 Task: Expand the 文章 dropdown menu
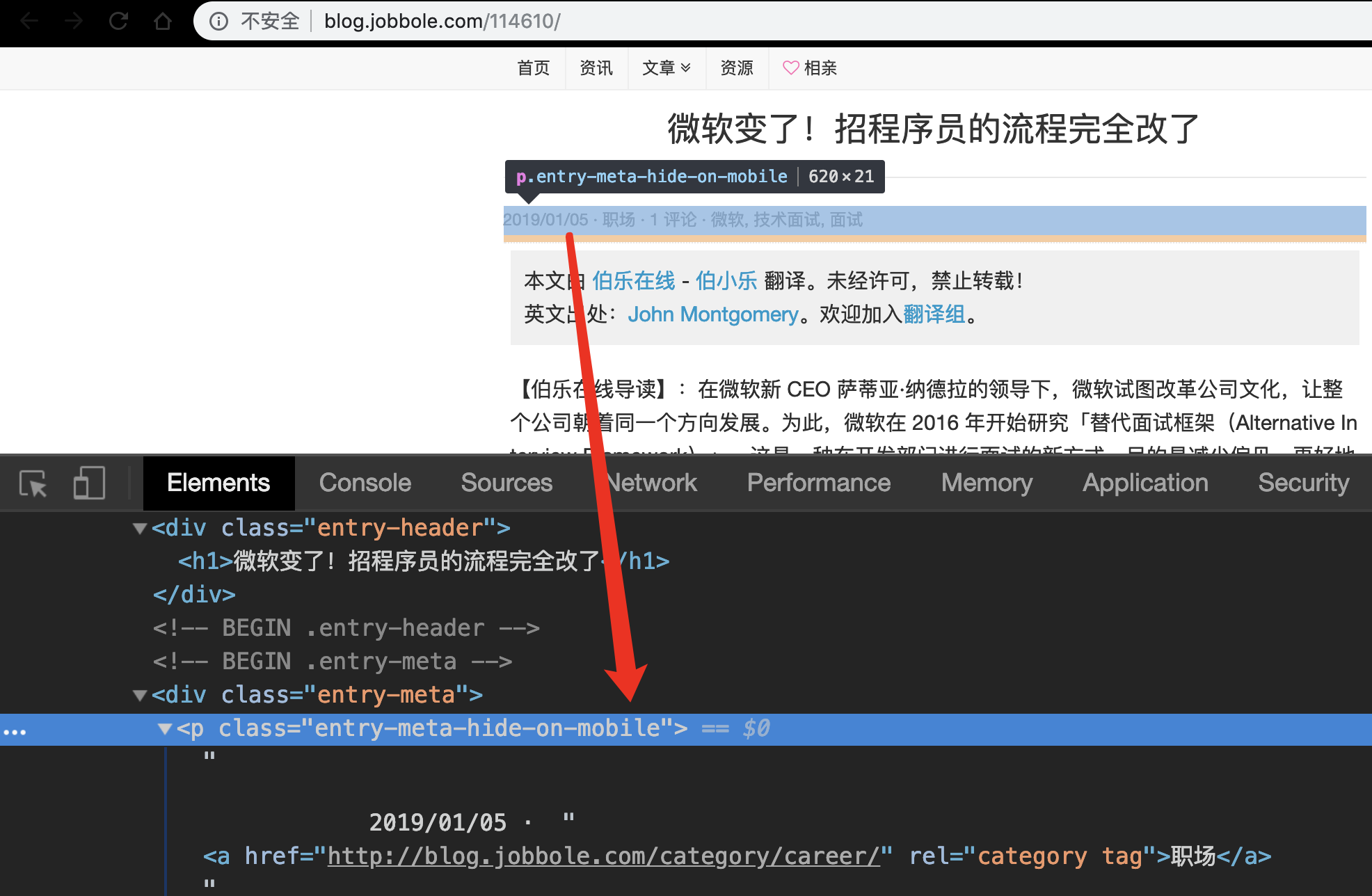[x=666, y=67]
